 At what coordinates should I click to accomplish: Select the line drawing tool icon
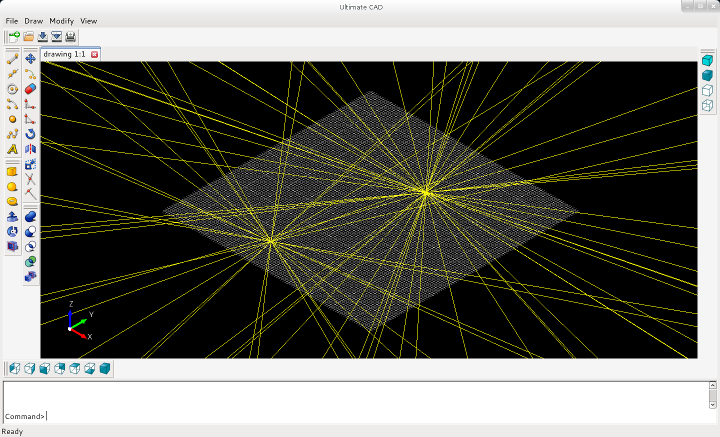click(13, 58)
